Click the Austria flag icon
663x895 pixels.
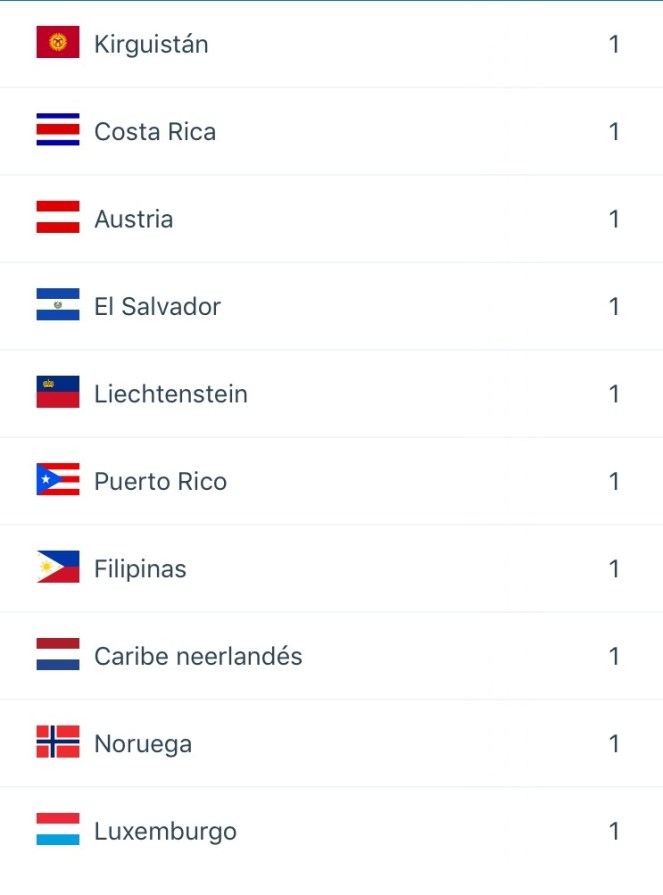click(x=58, y=218)
